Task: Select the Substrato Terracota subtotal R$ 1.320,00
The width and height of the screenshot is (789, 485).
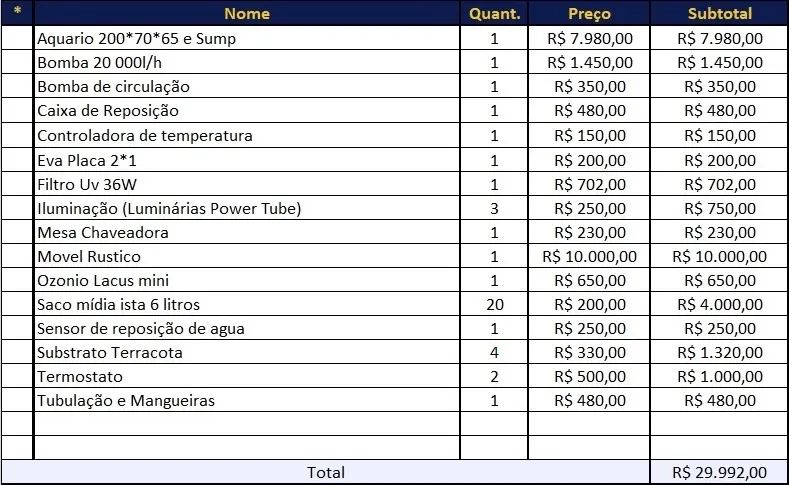Action: pos(719,352)
